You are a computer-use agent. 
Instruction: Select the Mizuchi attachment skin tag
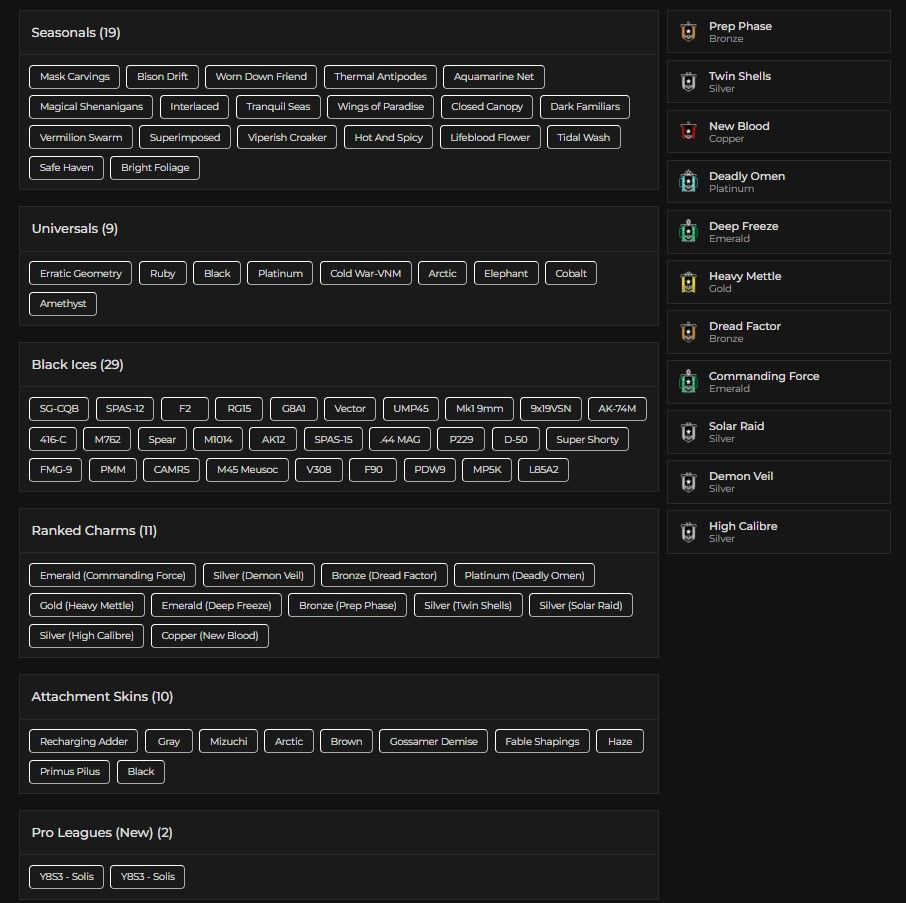[228, 741]
